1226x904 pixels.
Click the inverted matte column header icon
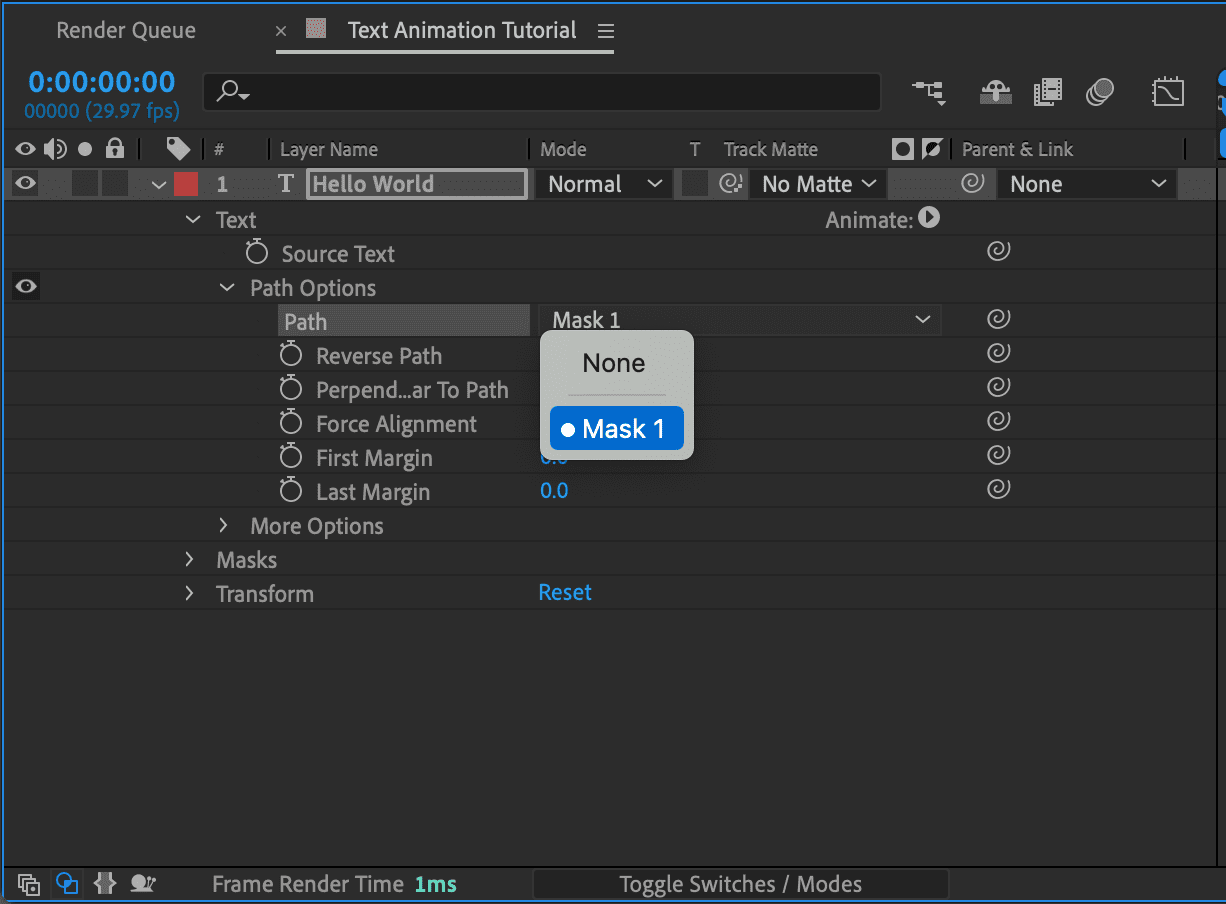932,149
